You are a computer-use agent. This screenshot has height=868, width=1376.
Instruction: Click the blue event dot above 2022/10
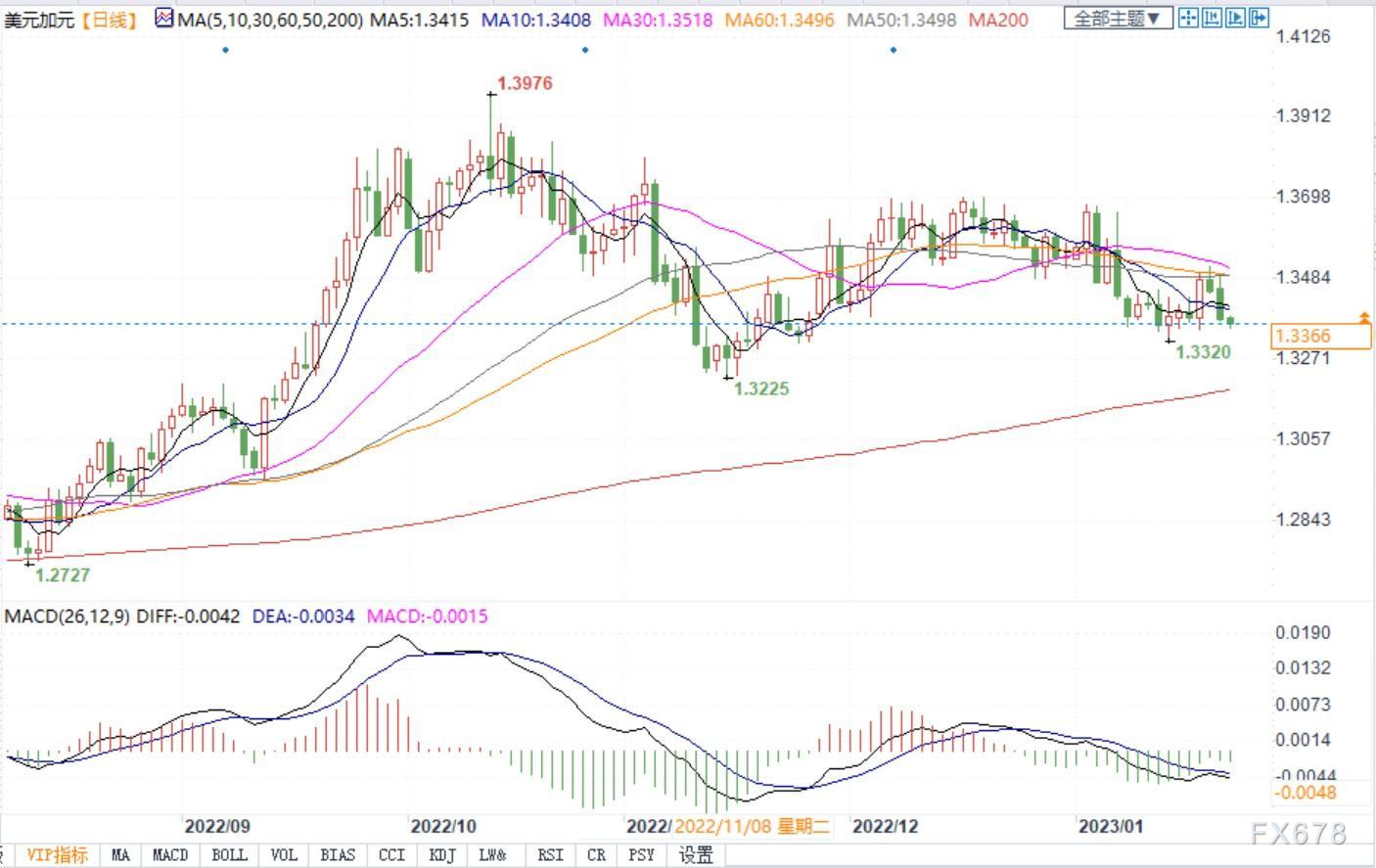[585, 50]
